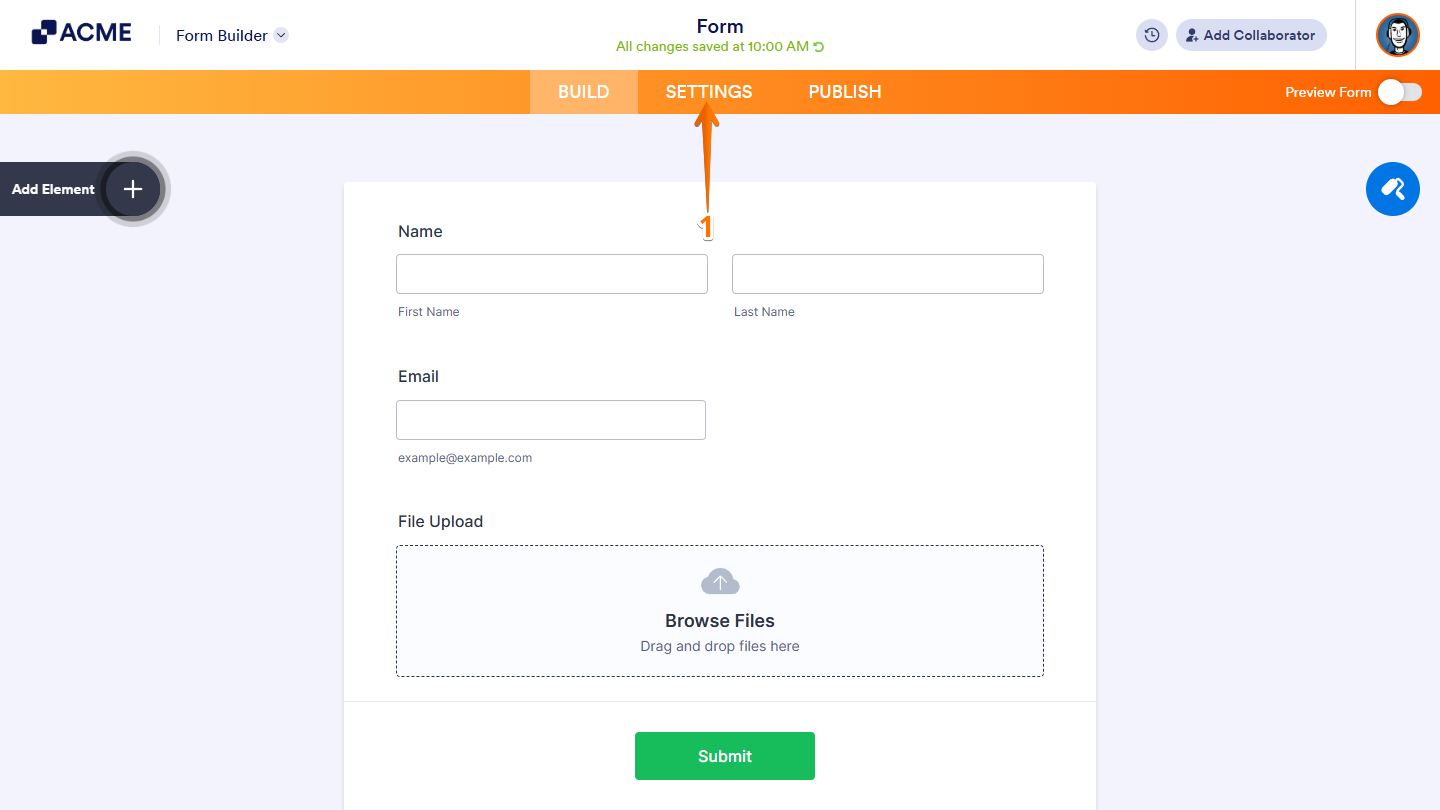Click Browse Files to upload
The image size is (1440, 810).
tap(720, 620)
